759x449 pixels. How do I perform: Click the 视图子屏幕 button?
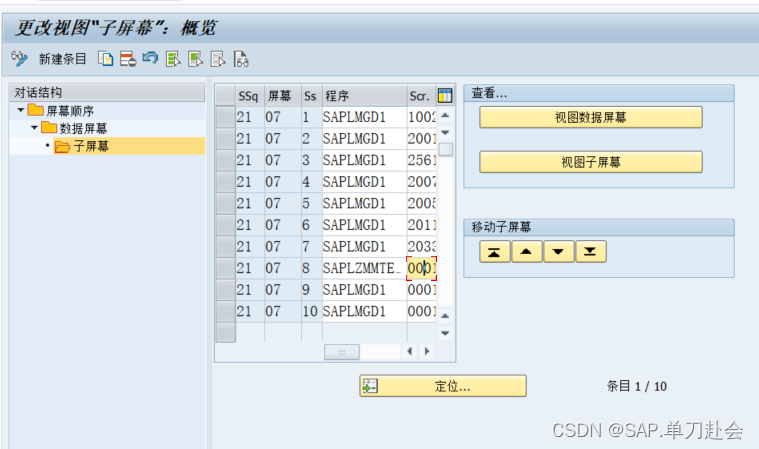coord(591,162)
